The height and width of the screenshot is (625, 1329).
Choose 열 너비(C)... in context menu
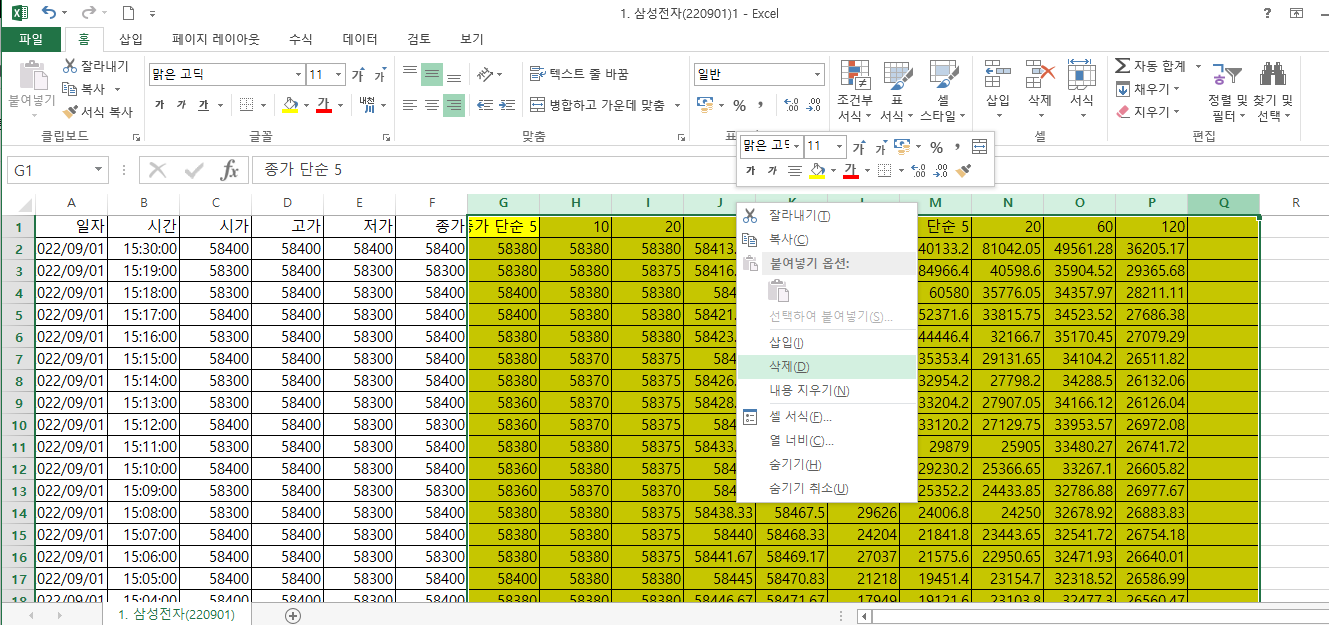click(x=827, y=441)
